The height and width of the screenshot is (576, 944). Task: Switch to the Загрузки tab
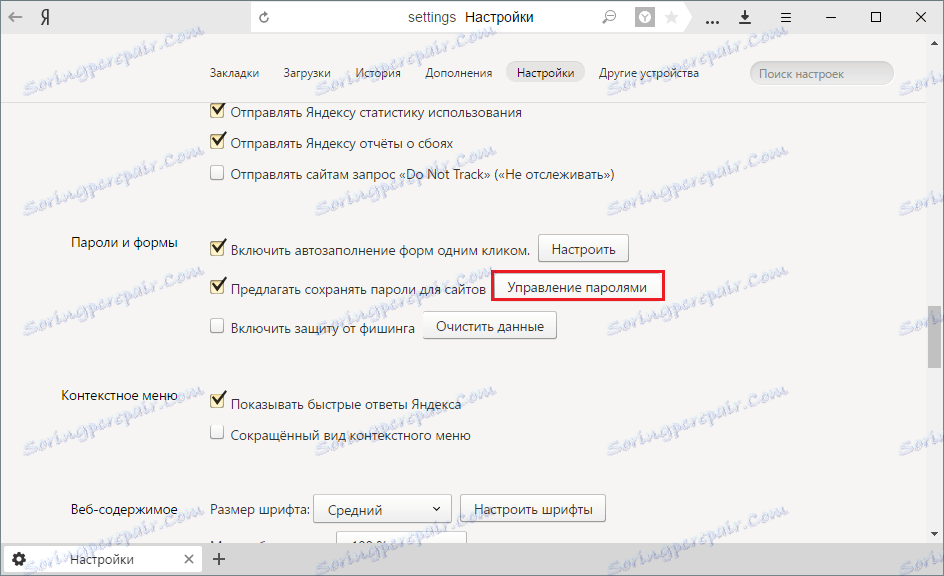pos(307,73)
